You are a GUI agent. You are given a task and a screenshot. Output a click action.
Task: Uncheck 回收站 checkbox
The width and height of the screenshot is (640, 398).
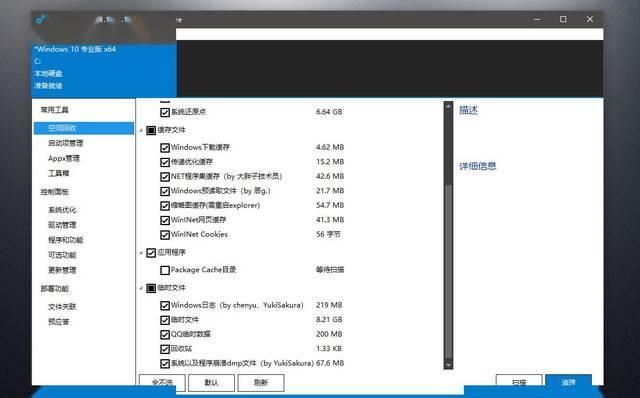(165, 349)
